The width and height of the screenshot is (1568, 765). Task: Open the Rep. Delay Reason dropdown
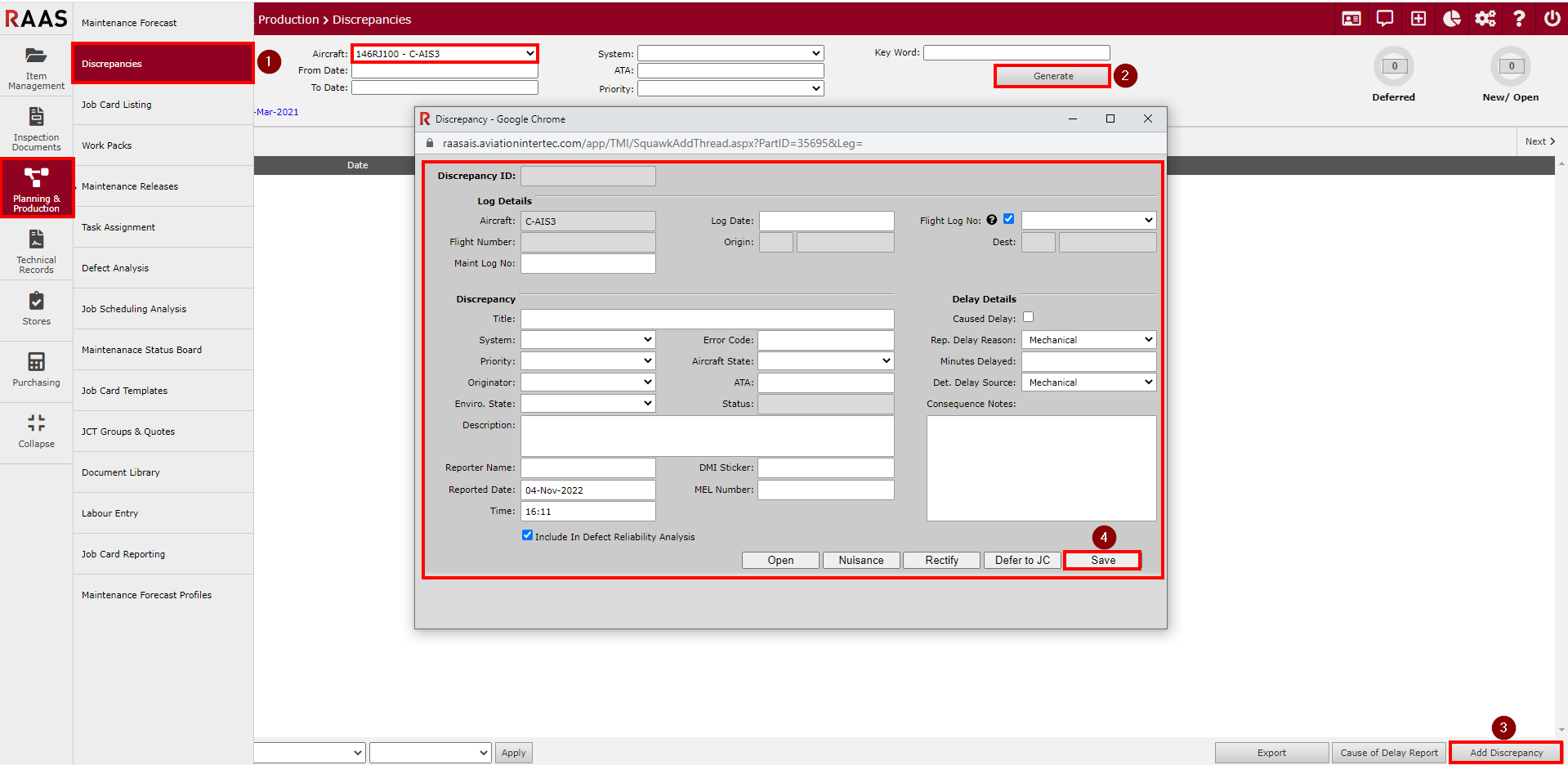click(1088, 340)
